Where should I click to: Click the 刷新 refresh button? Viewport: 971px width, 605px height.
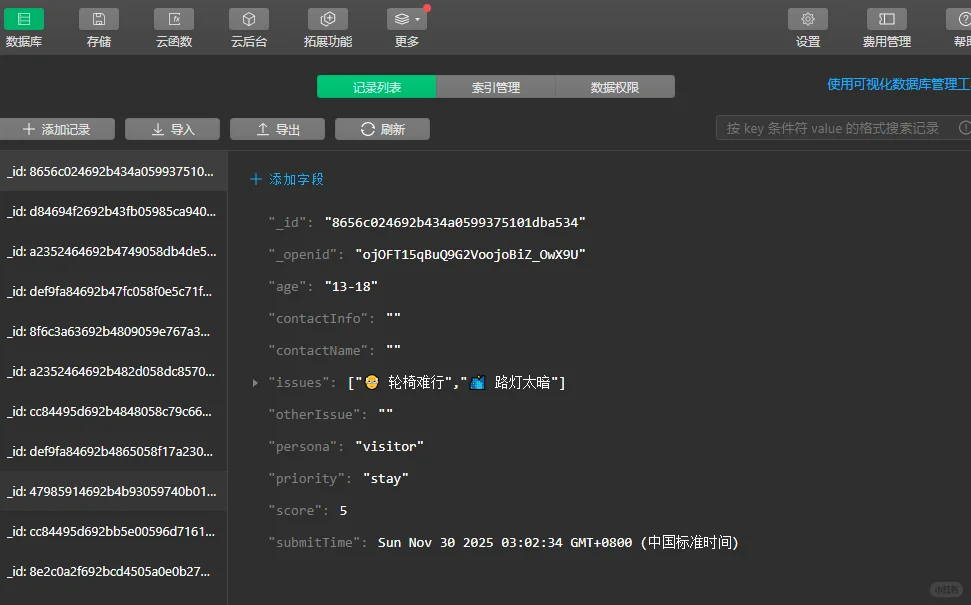coord(382,129)
